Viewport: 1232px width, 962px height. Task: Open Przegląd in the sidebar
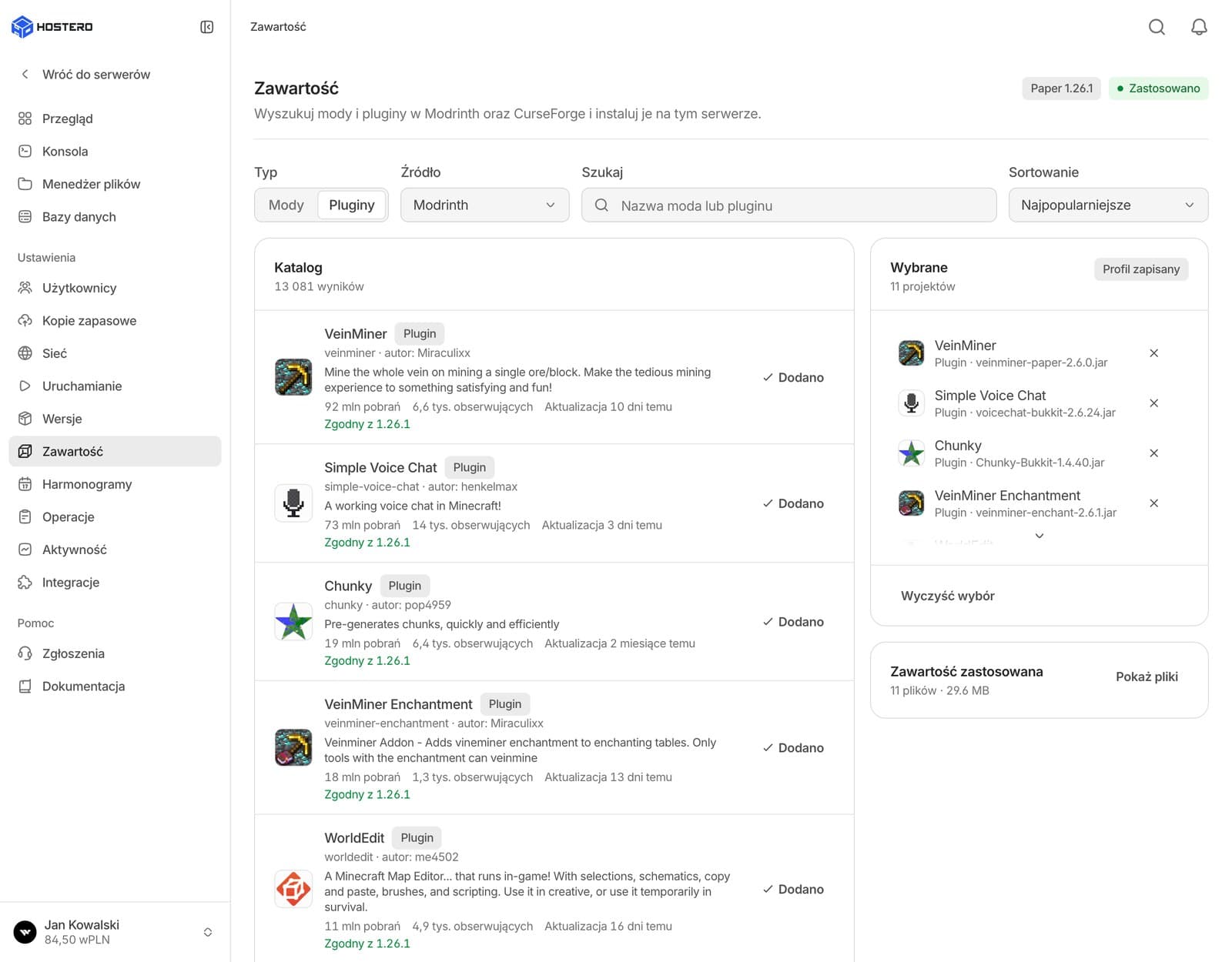(x=115, y=119)
